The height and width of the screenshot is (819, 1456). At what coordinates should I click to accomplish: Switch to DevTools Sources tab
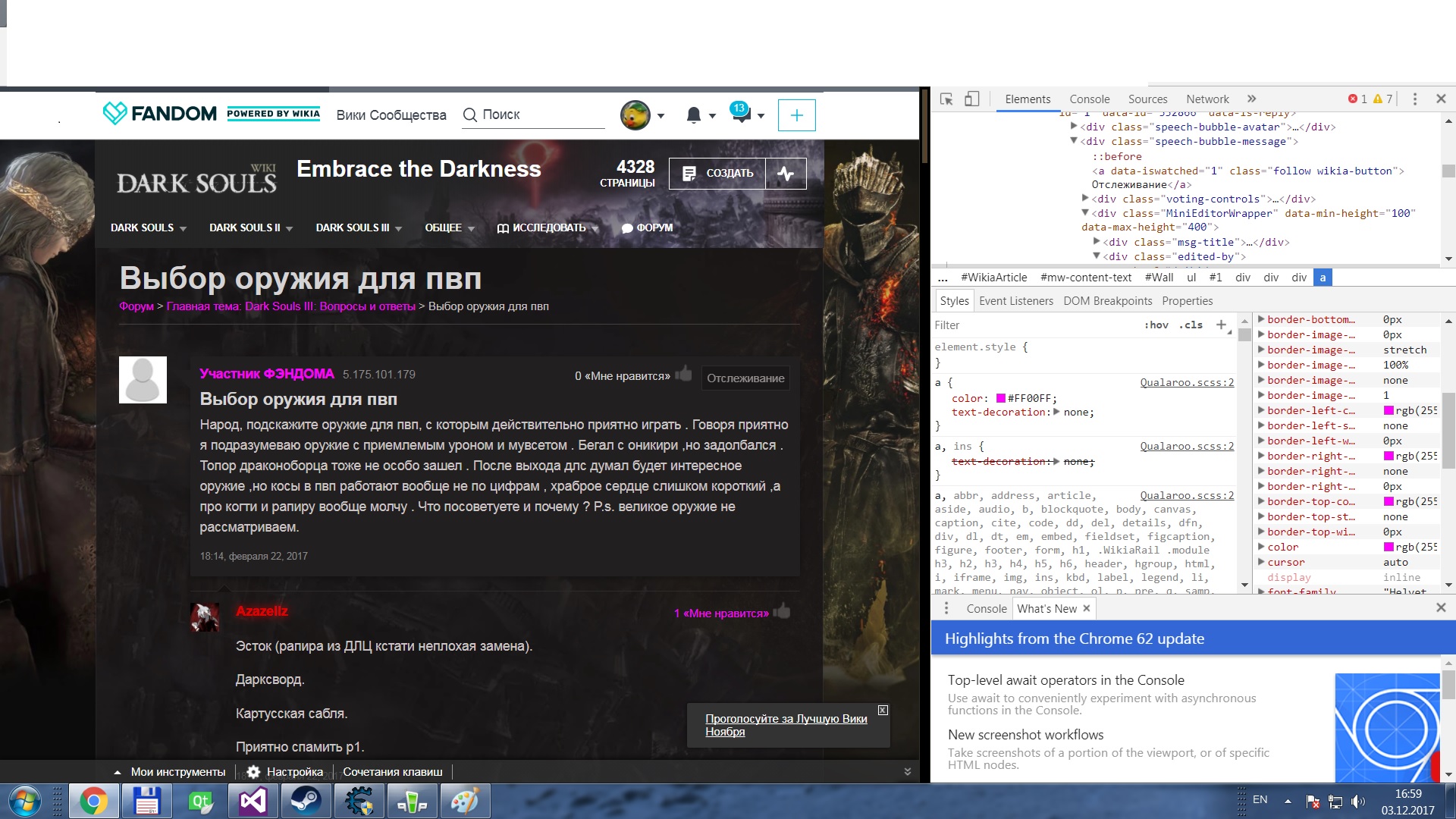tap(1147, 99)
